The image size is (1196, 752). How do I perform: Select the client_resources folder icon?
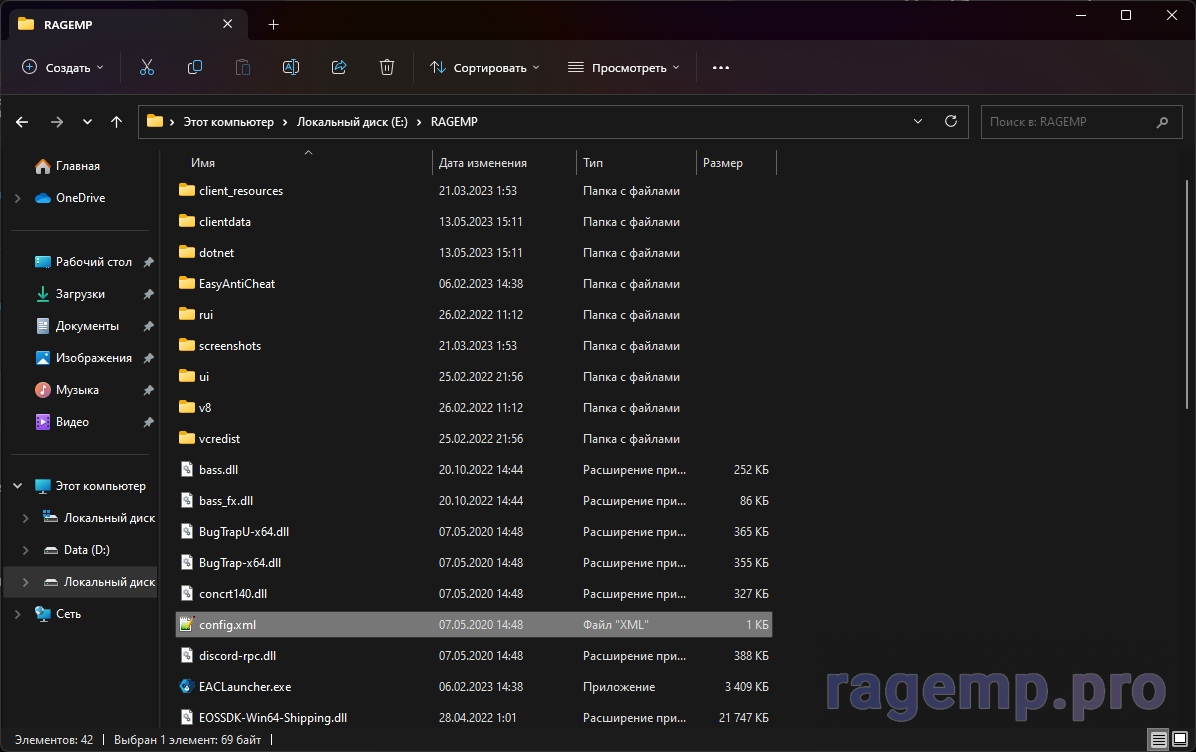click(186, 190)
